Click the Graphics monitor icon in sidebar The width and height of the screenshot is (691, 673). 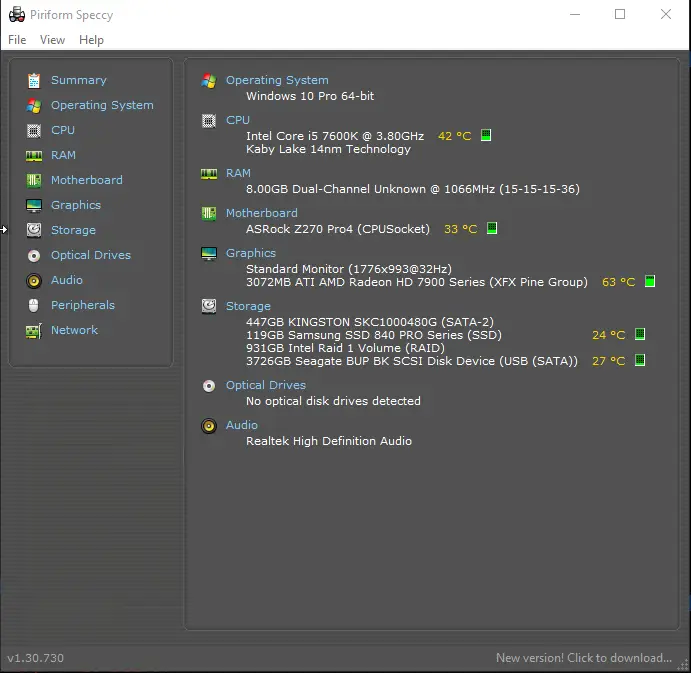point(34,205)
